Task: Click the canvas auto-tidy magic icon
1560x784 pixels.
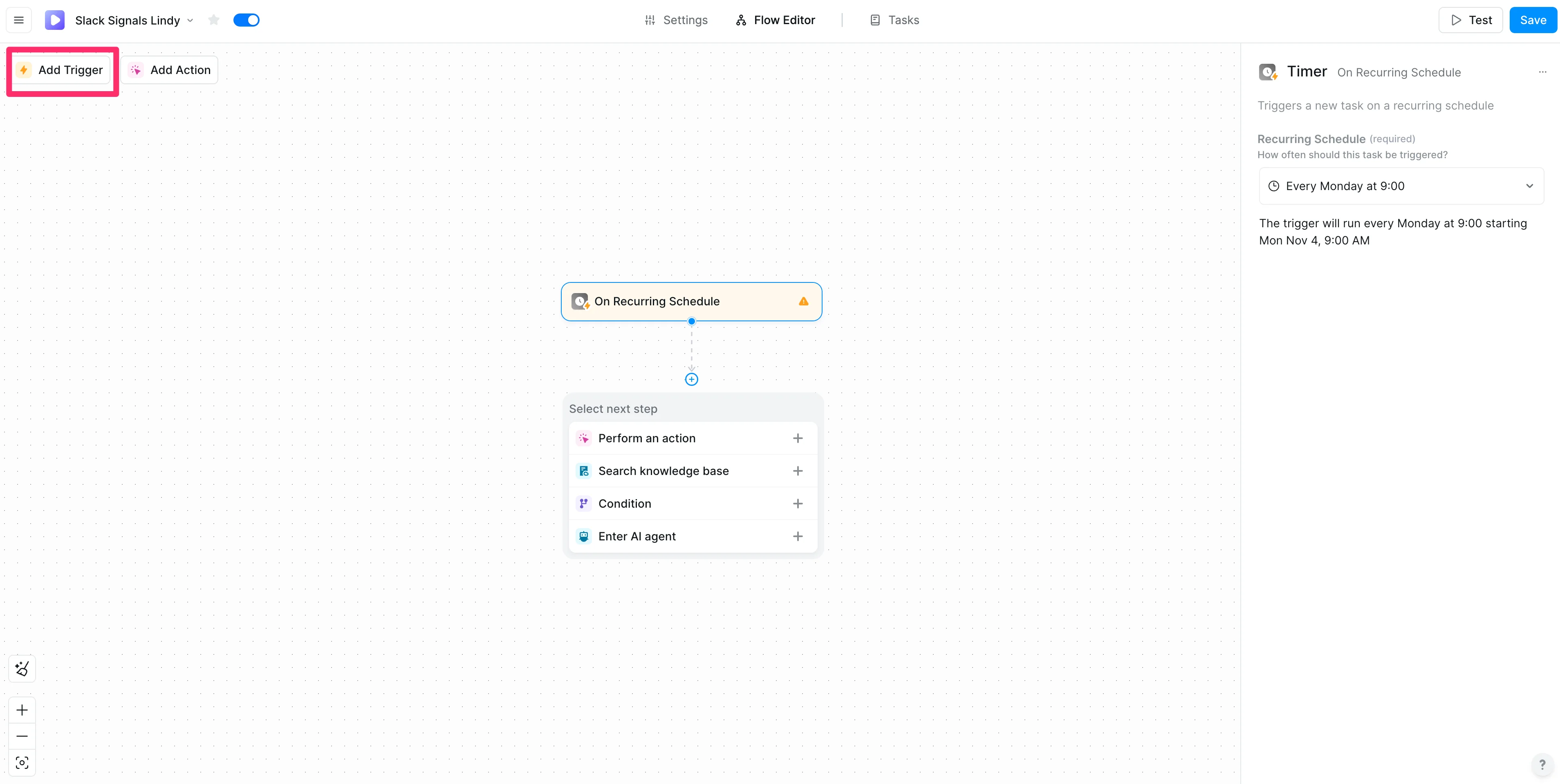Action: 22,668
